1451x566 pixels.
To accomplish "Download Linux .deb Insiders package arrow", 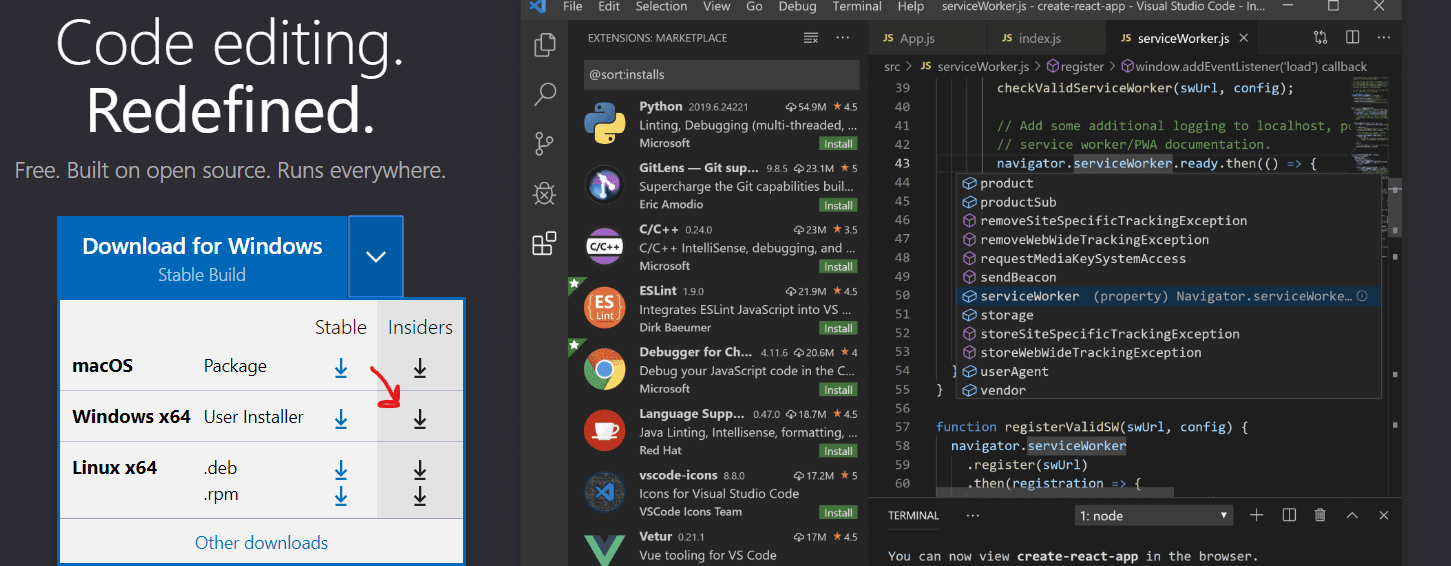I will (x=420, y=469).
